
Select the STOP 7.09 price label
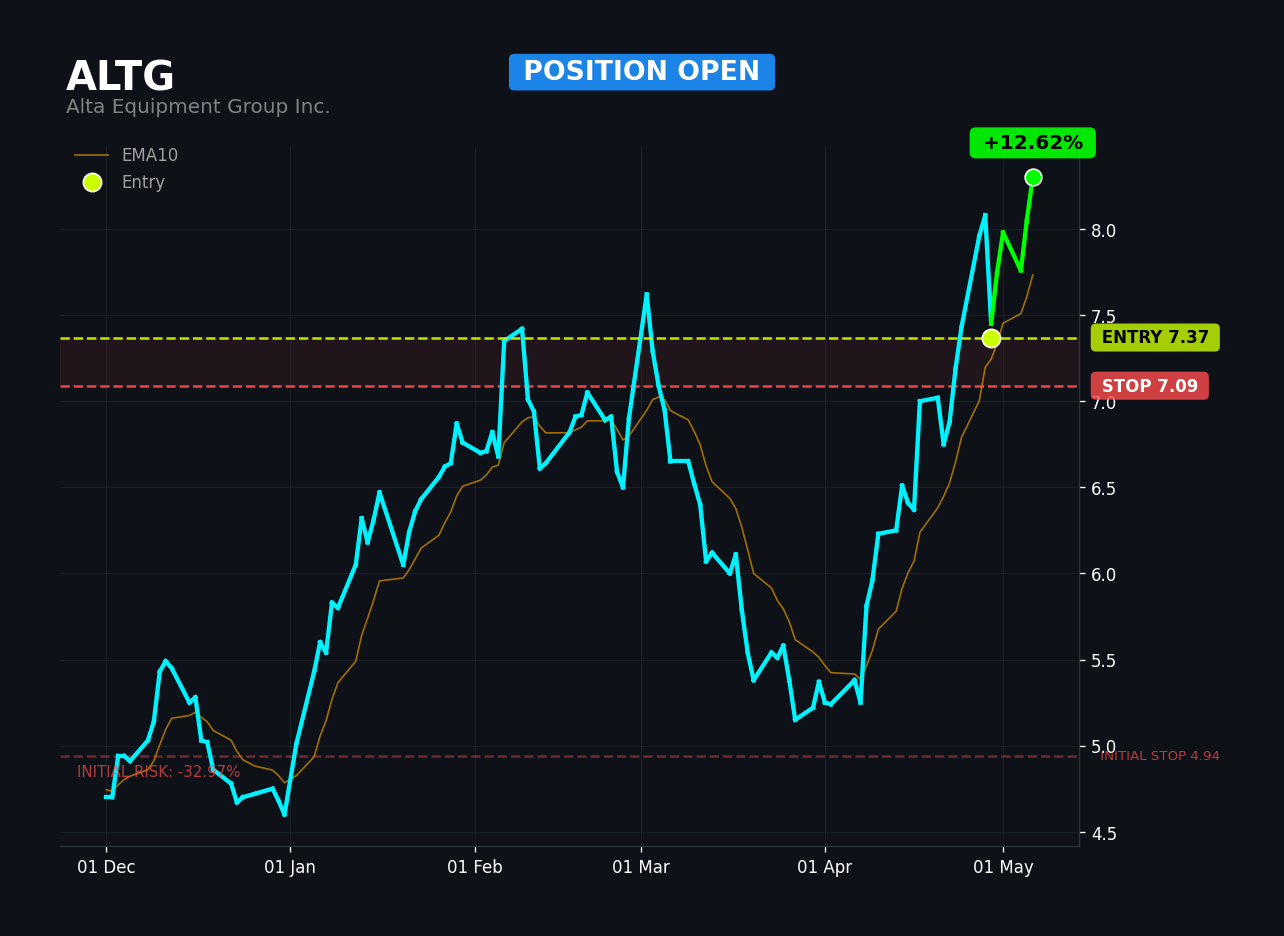pyautogui.click(x=1149, y=386)
